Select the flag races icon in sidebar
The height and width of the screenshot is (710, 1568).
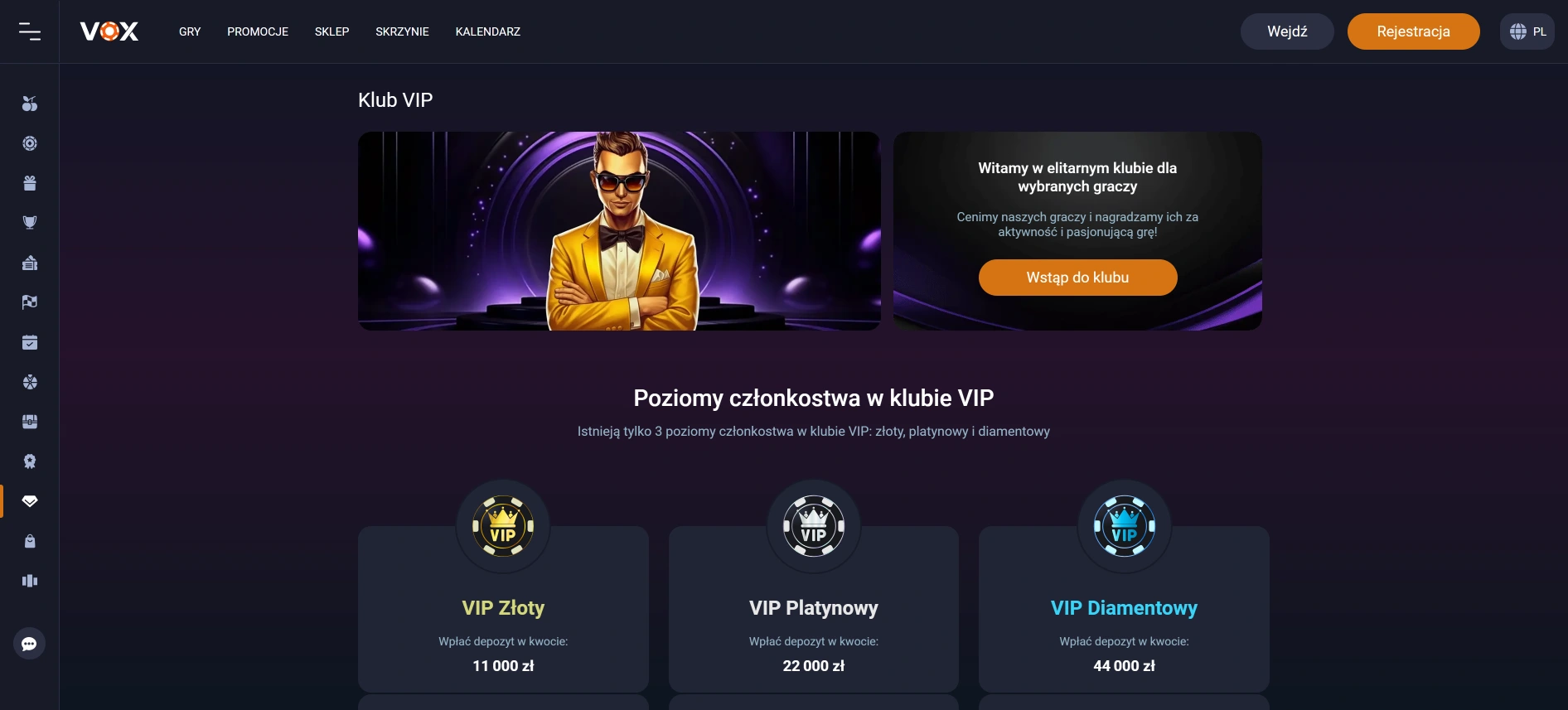(x=30, y=302)
